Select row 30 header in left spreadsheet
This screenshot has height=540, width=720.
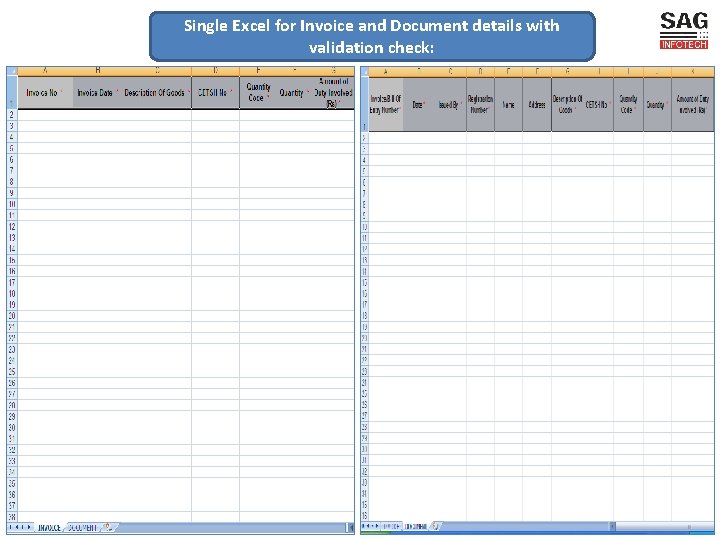click(12, 428)
